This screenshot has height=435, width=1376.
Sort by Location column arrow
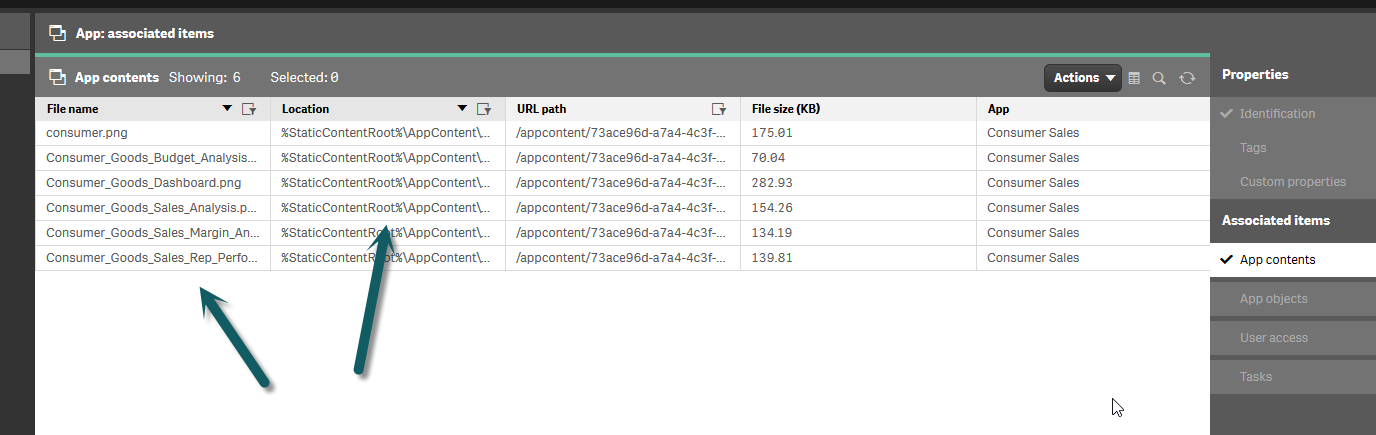click(462, 108)
